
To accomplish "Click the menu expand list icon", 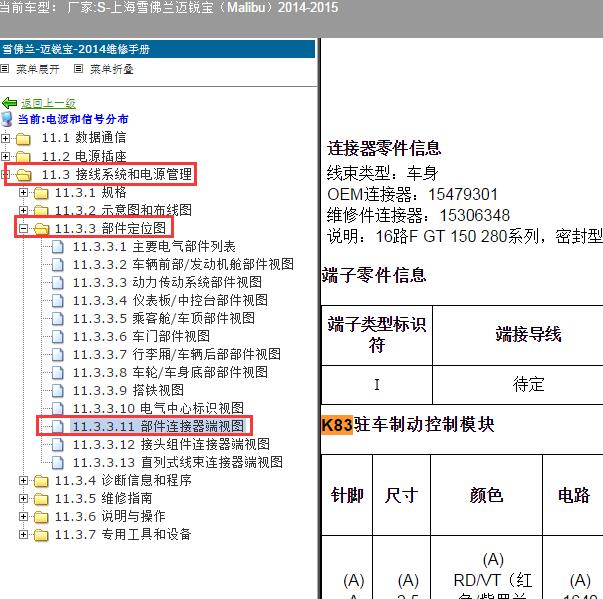I will pyautogui.click(x=5, y=69).
